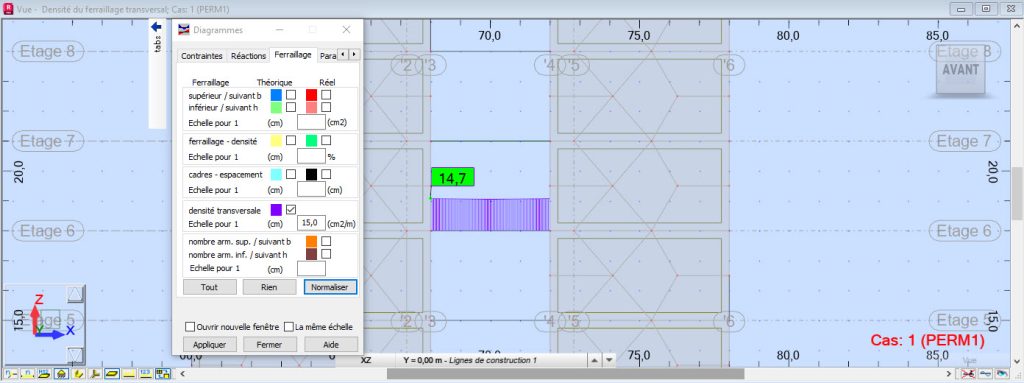Click the Normaliser button
1024x383 pixels.
(x=330, y=287)
